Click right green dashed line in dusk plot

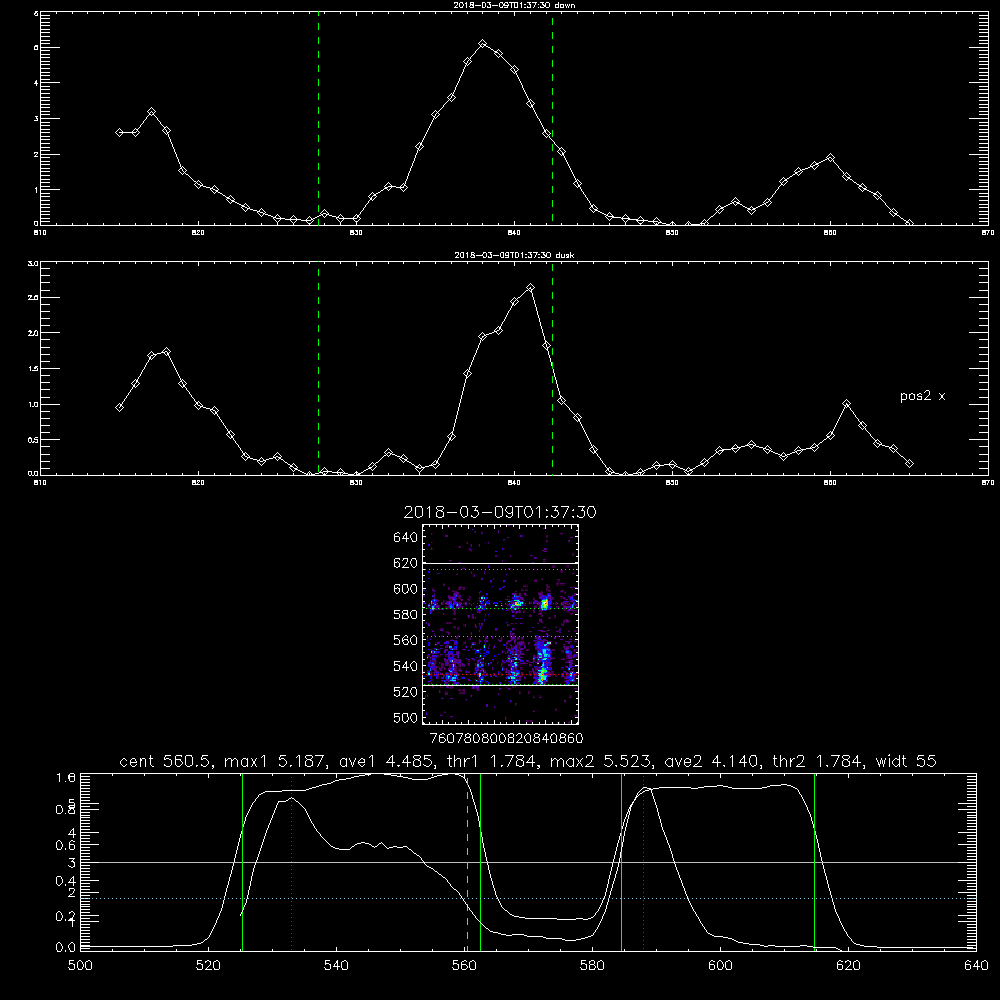(x=552, y=368)
